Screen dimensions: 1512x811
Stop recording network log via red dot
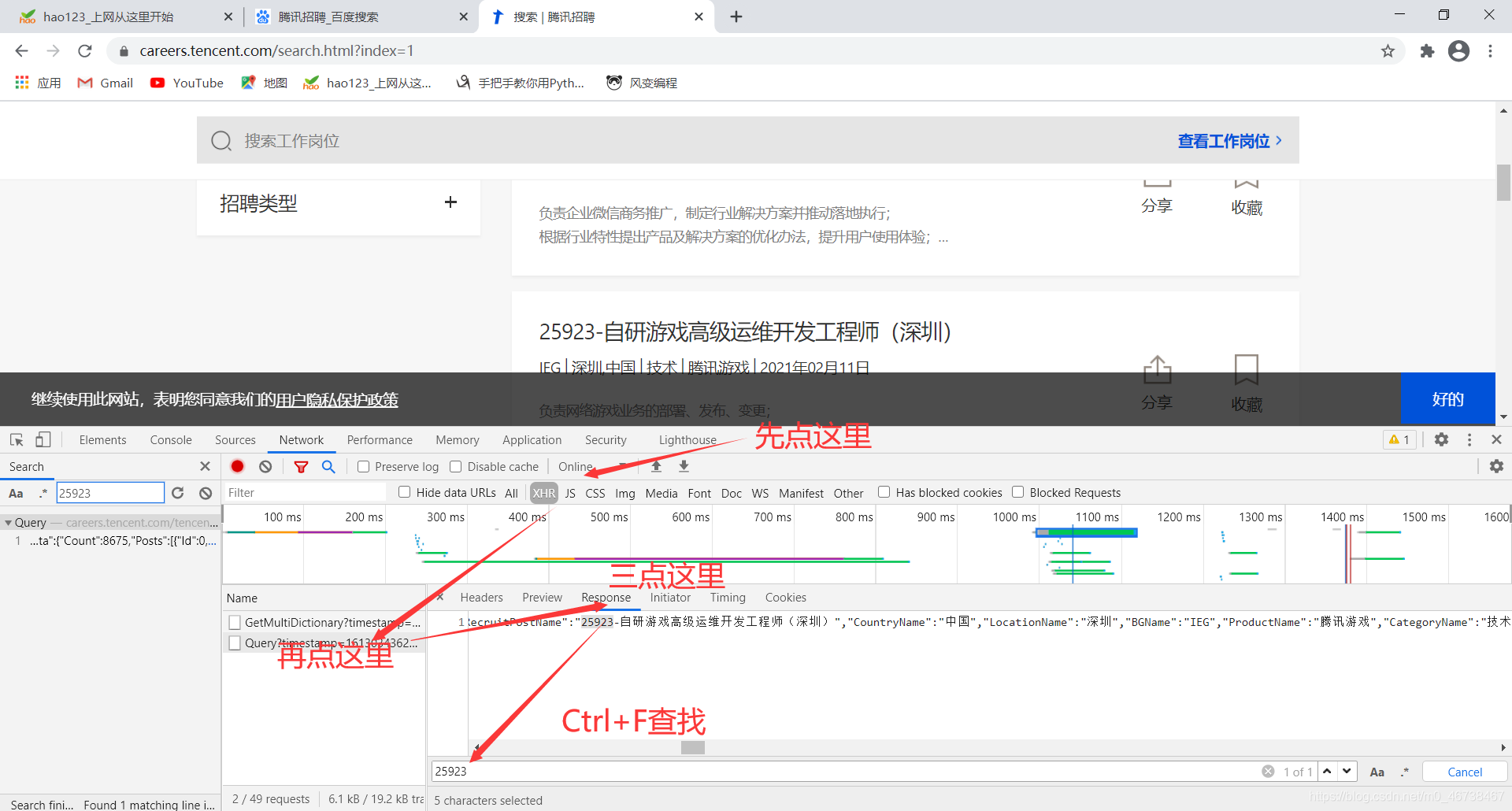(237, 466)
